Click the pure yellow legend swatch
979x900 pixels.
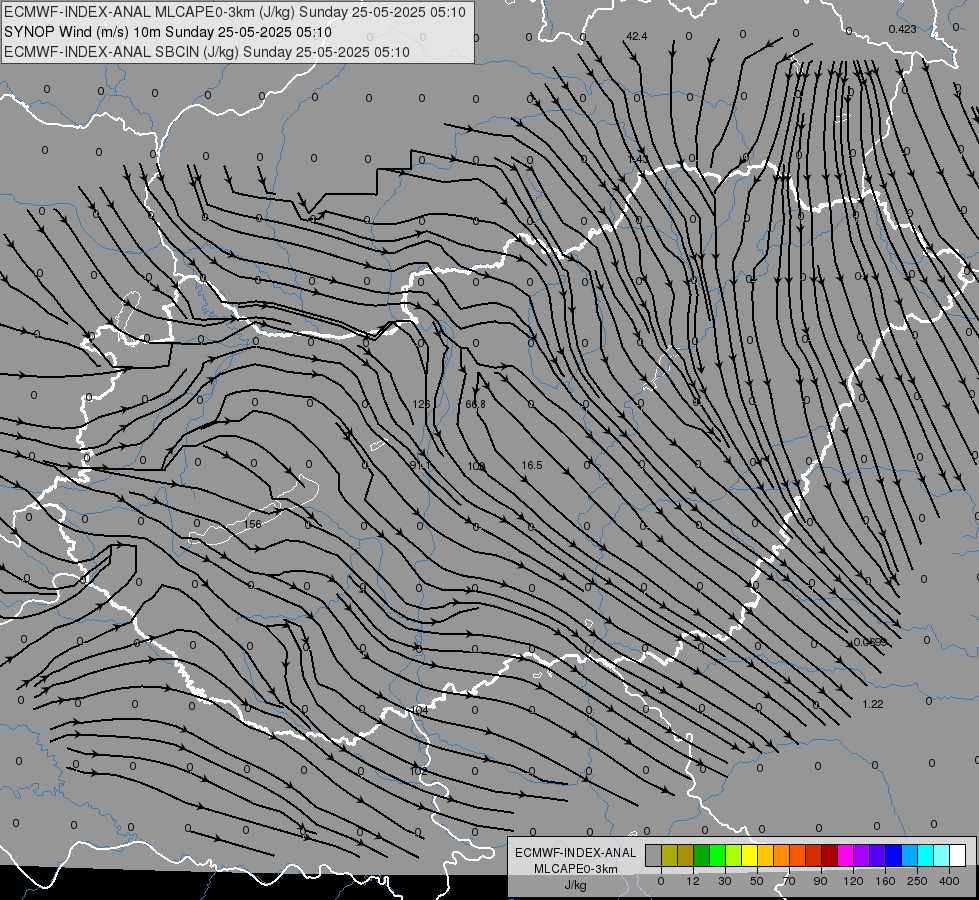click(749, 855)
